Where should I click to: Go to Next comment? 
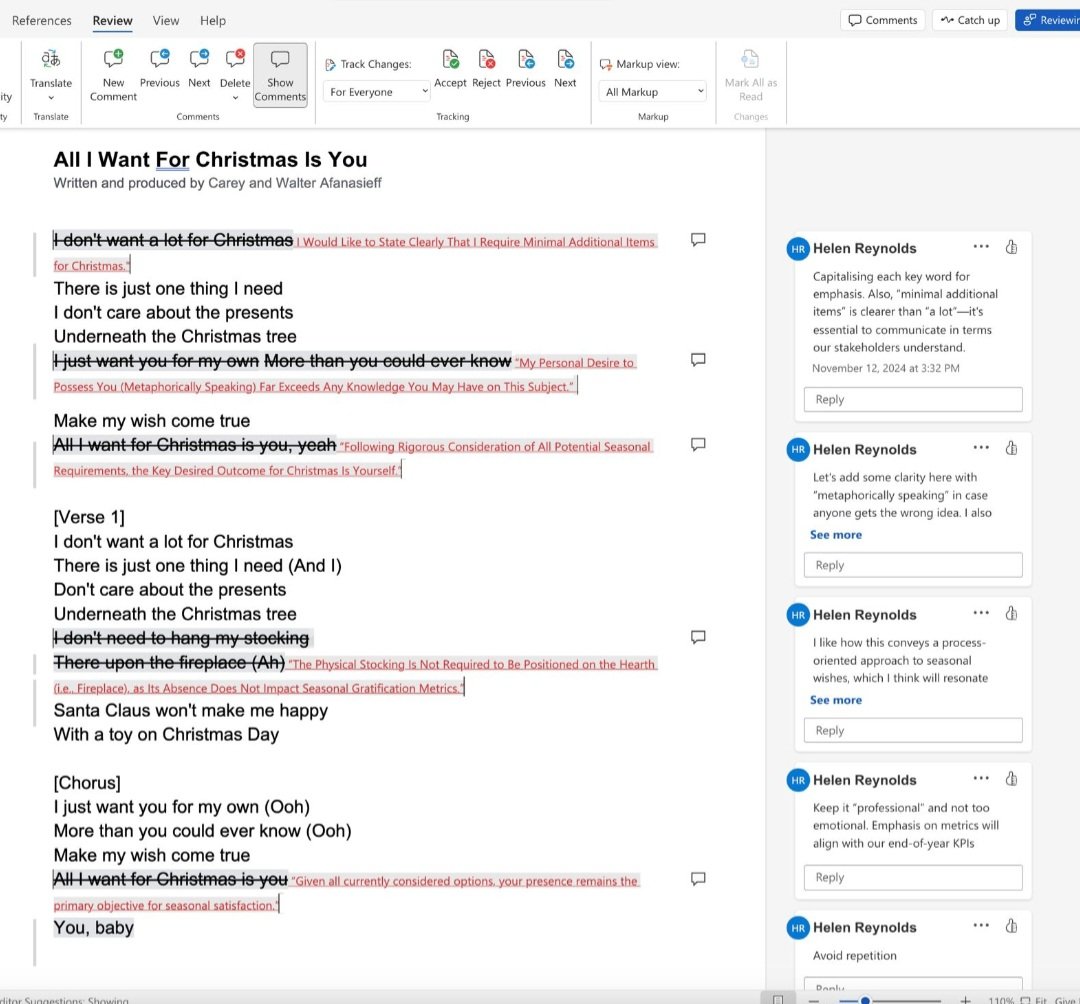point(199,68)
